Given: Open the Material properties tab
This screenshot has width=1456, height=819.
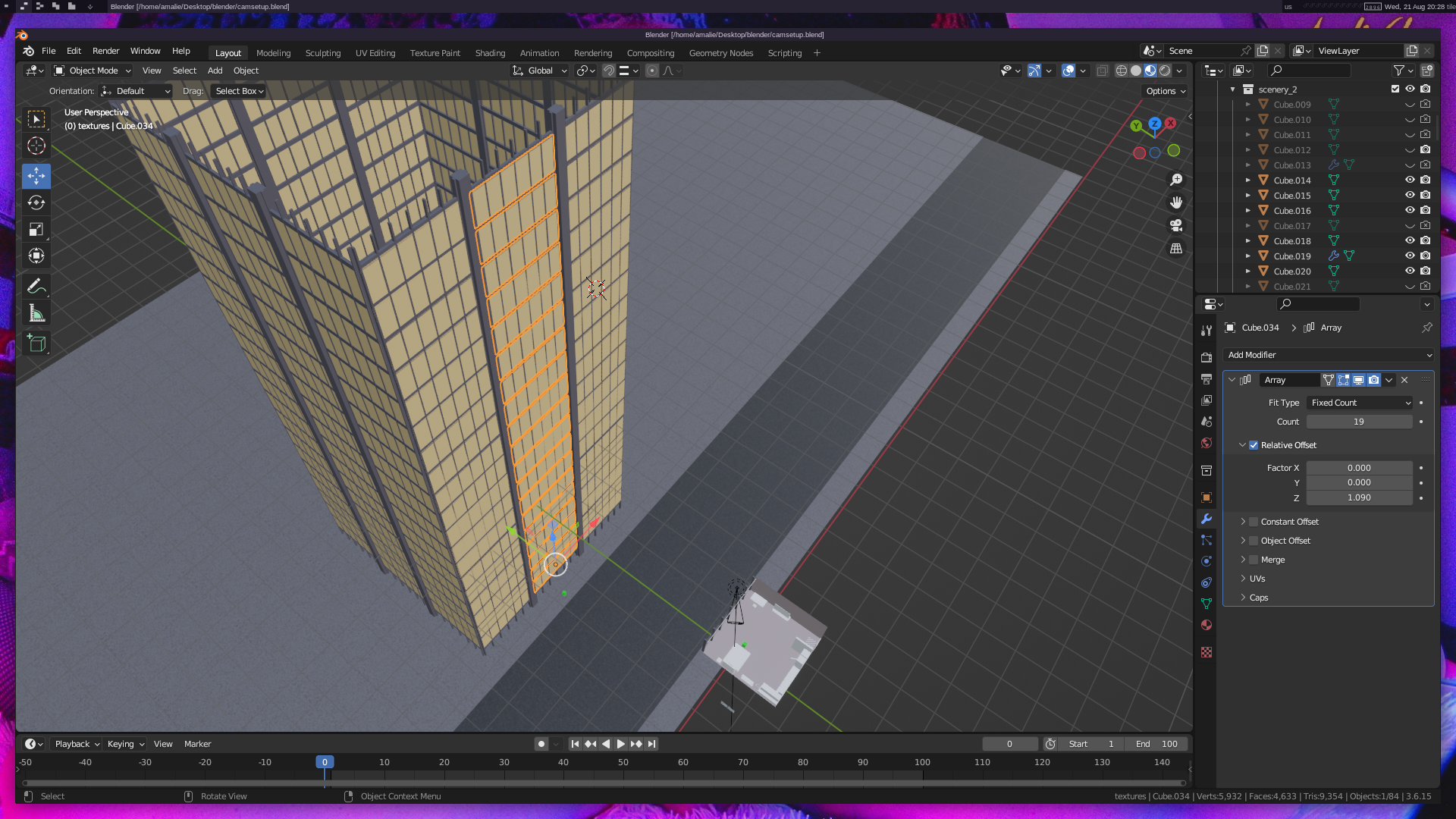Looking at the screenshot, I should pyautogui.click(x=1207, y=625).
